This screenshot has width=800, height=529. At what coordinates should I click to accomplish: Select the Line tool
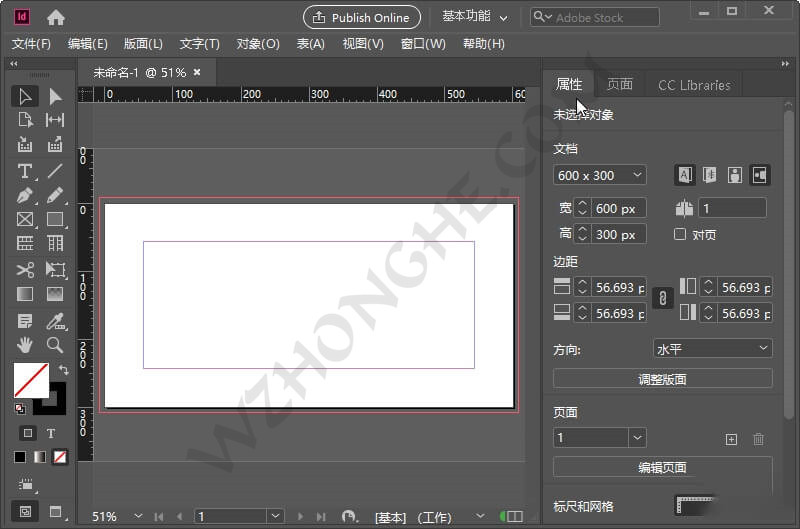coord(55,171)
